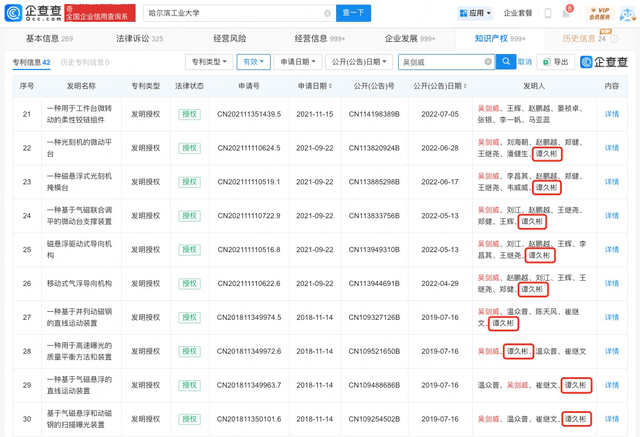Click the 查一下 search button
The height and width of the screenshot is (437, 640).
354,13
